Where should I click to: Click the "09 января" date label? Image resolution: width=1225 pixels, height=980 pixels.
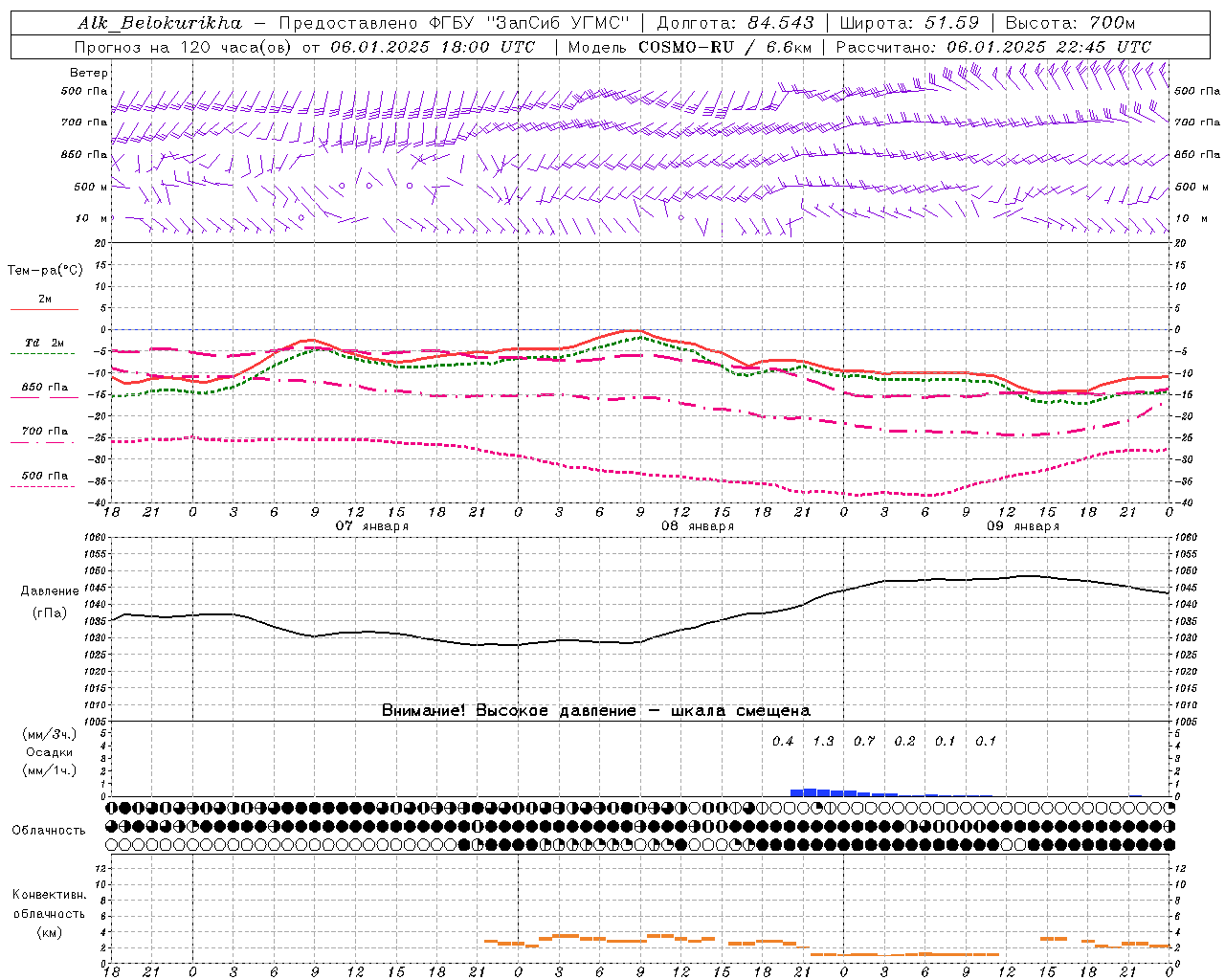pos(1023,526)
